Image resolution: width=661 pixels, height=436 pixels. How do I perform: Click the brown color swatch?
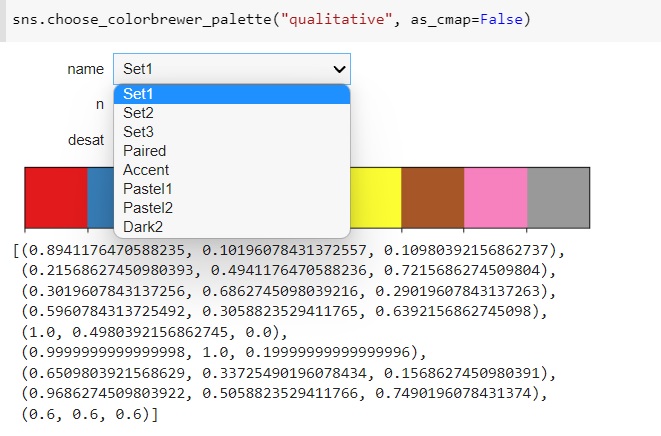pos(432,198)
